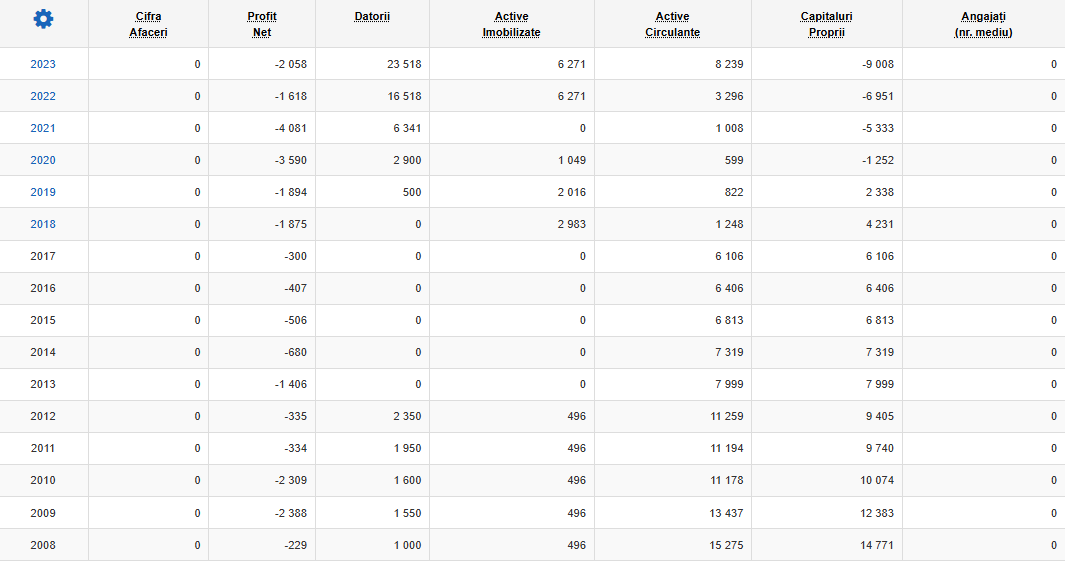Open the 2020 year link
1065x564 pixels.
click(x=43, y=160)
